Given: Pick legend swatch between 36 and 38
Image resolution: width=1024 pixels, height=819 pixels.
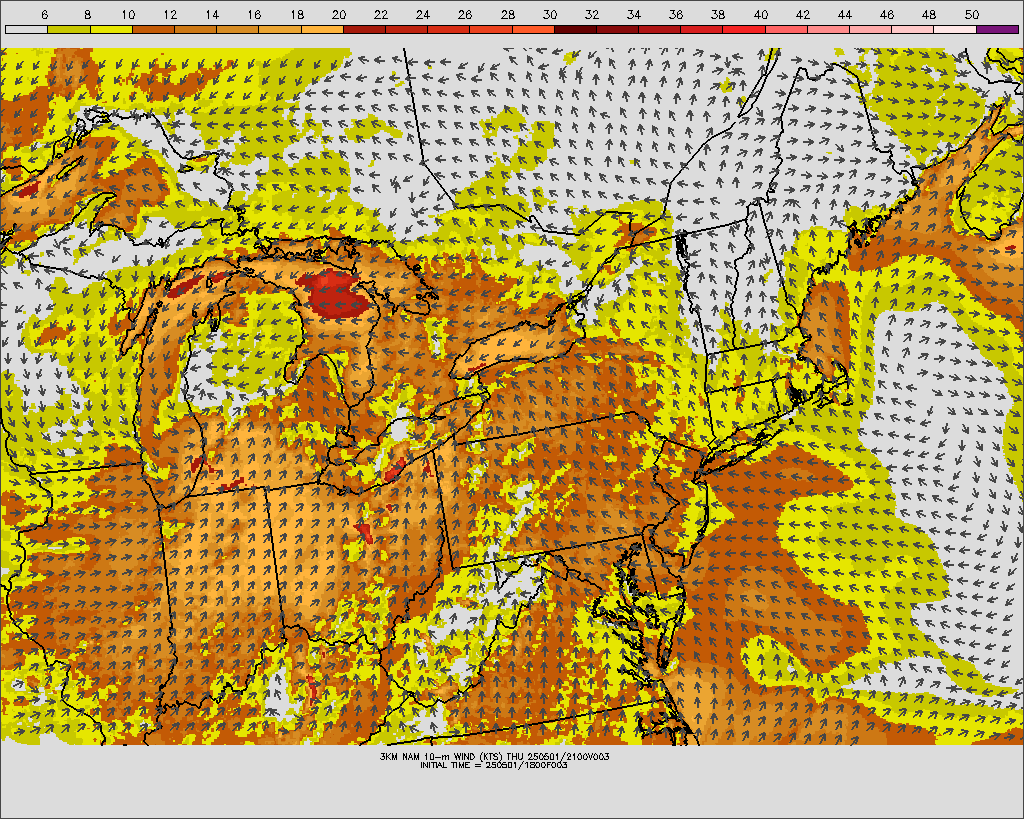Looking at the screenshot, I should [x=701, y=29].
